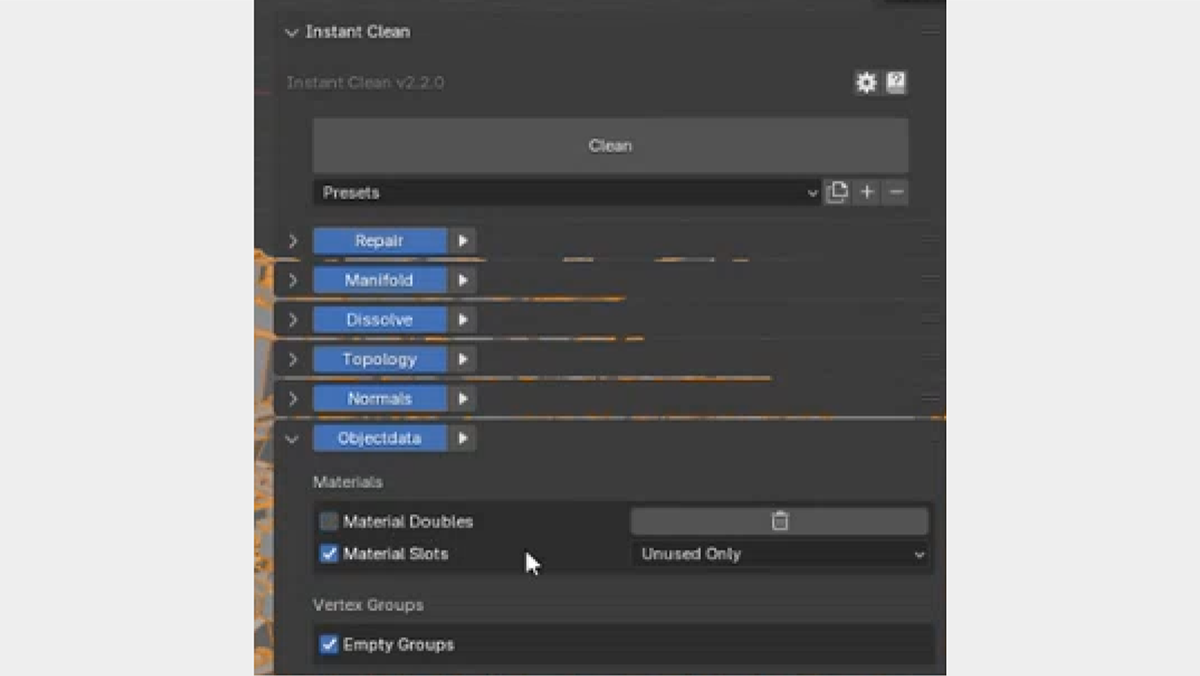Screen dimensions: 1200x676
Task: Add a new preset with plus icon
Action: point(867,192)
